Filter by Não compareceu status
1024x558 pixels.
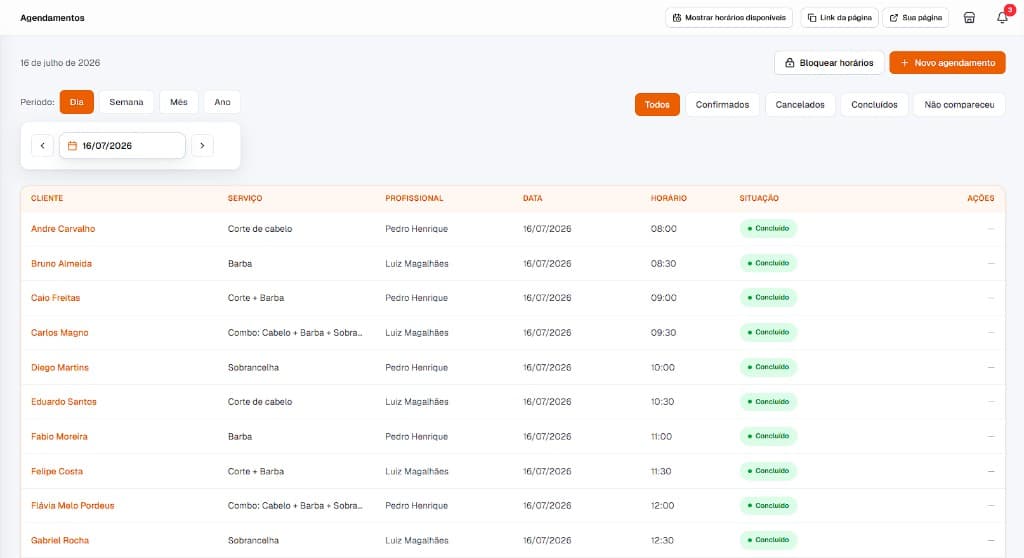tap(959, 105)
